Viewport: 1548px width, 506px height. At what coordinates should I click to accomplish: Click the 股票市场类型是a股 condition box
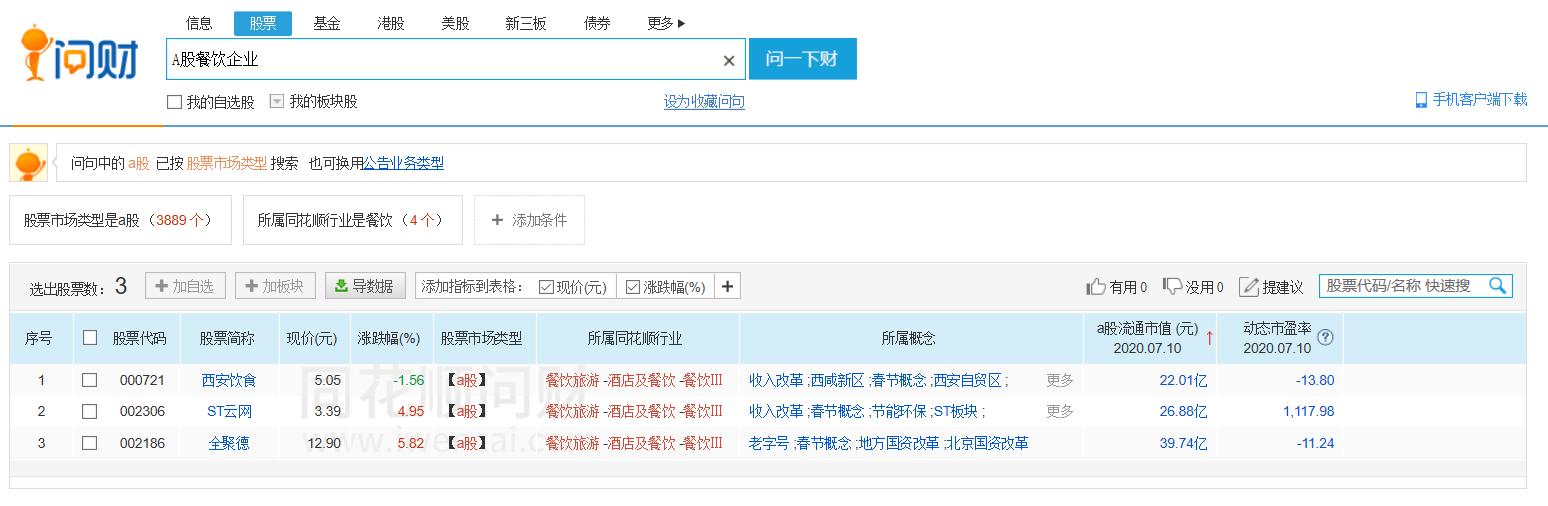point(120,220)
